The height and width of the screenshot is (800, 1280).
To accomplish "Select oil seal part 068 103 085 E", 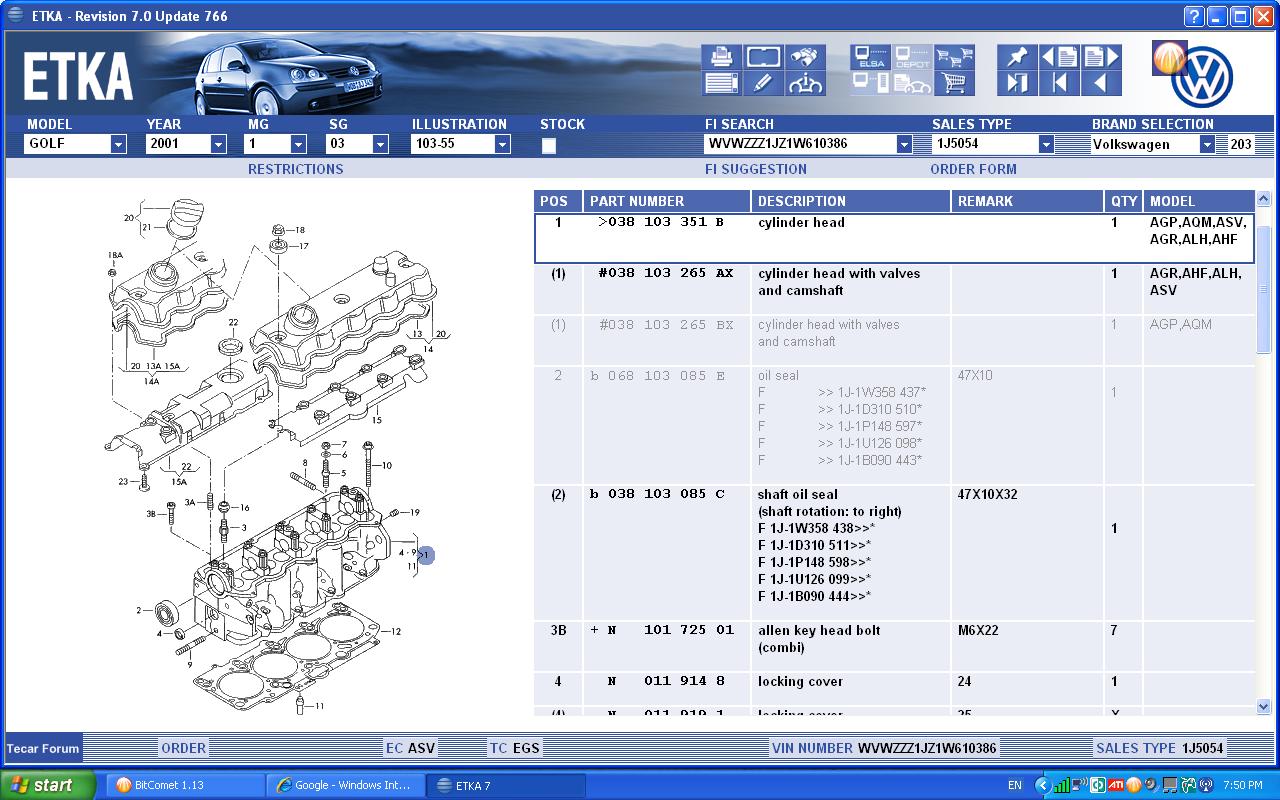I will [x=657, y=375].
